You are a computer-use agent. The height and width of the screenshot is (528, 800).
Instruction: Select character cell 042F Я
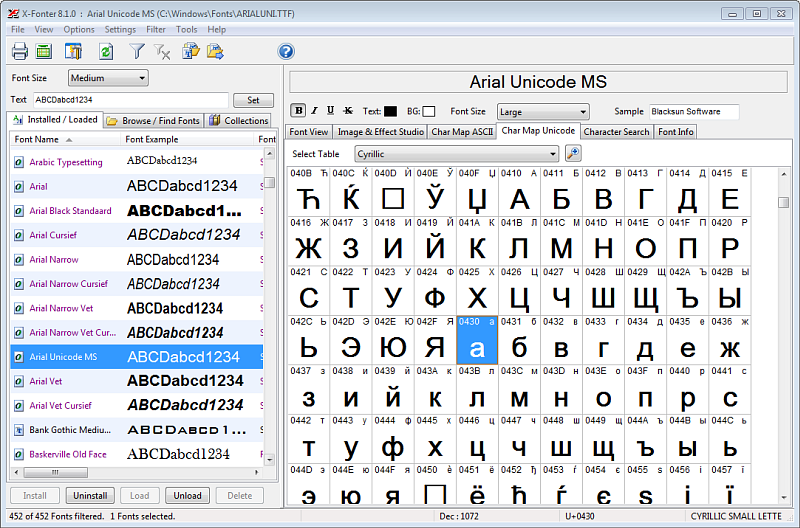(x=435, y=340)
